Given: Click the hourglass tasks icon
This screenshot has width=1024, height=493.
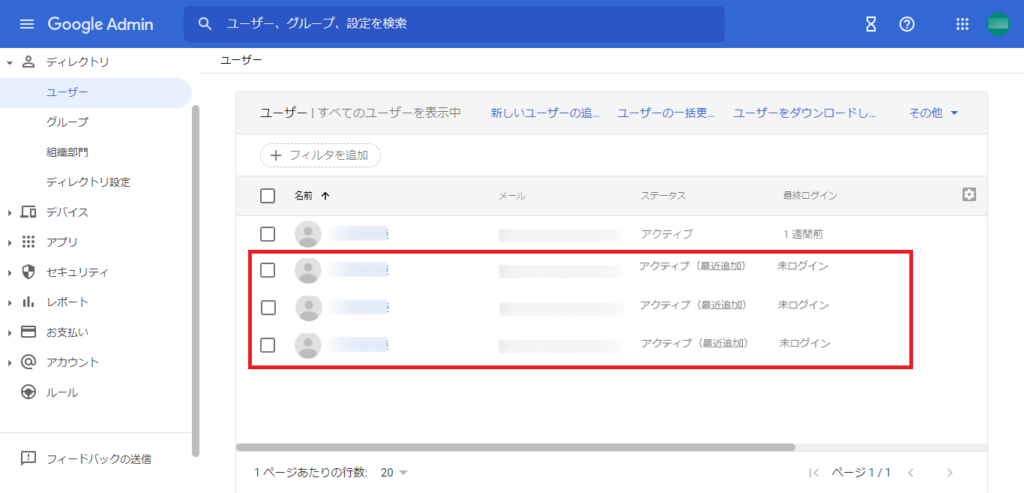Looking at the screenshot, I should tap(871, 24).
